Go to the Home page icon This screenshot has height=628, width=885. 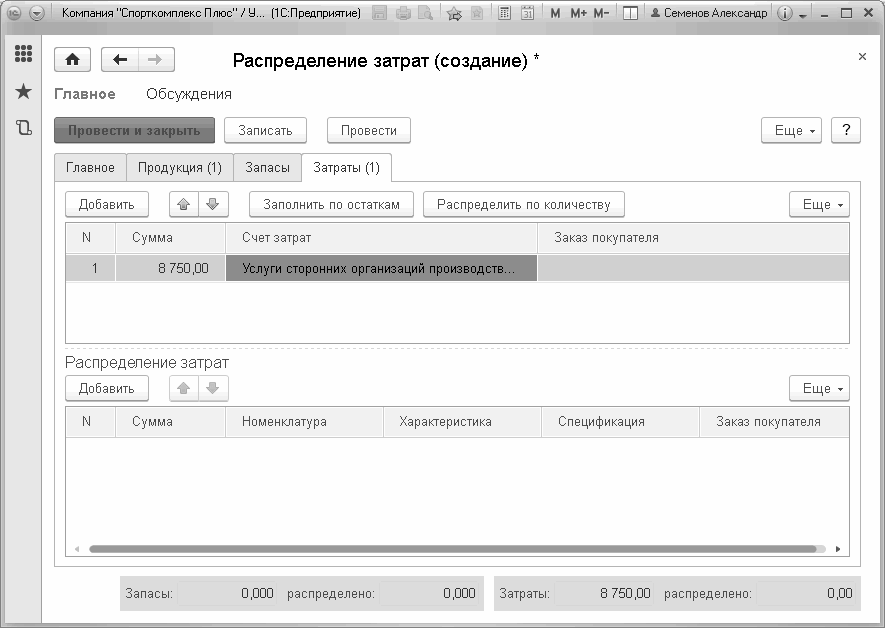tap(72, 60)
